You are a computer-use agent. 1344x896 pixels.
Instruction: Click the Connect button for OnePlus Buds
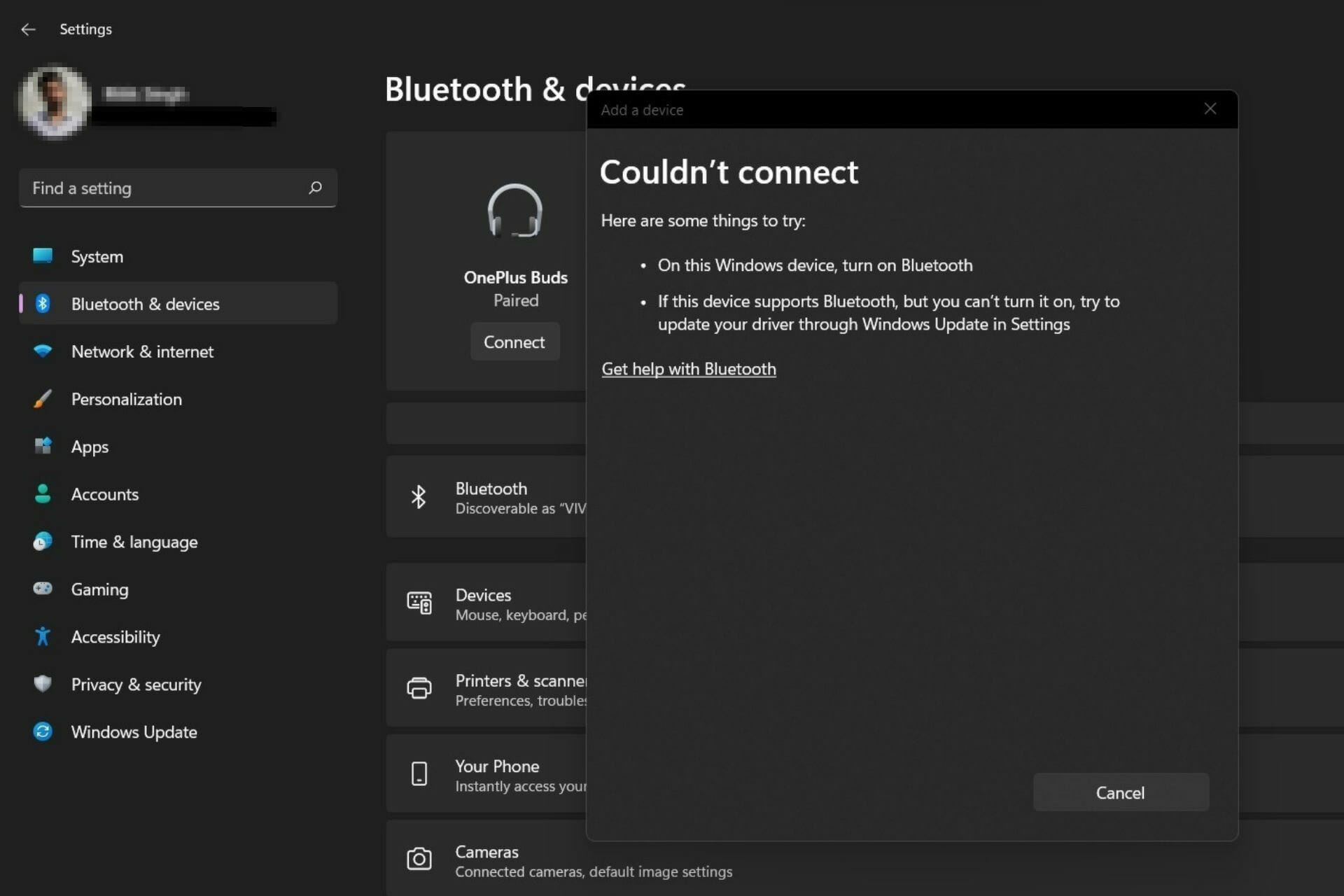pos(514,341)
